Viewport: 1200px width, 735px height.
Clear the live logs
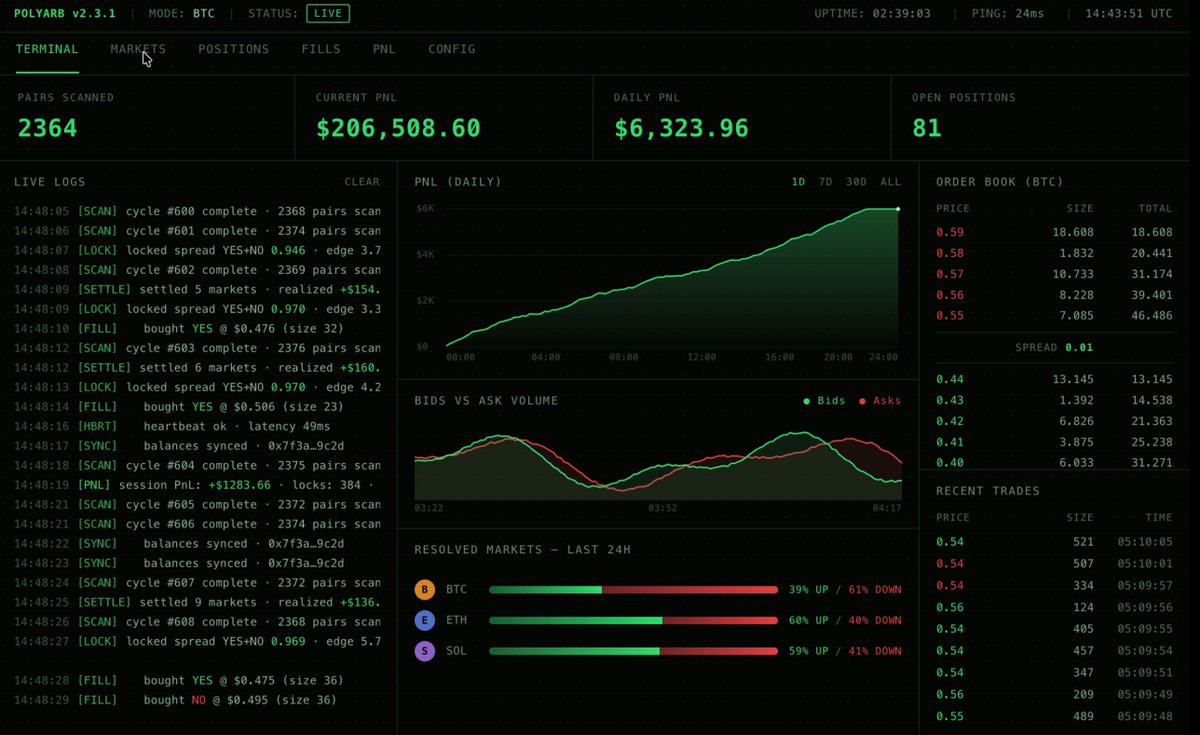pos(362,182)
